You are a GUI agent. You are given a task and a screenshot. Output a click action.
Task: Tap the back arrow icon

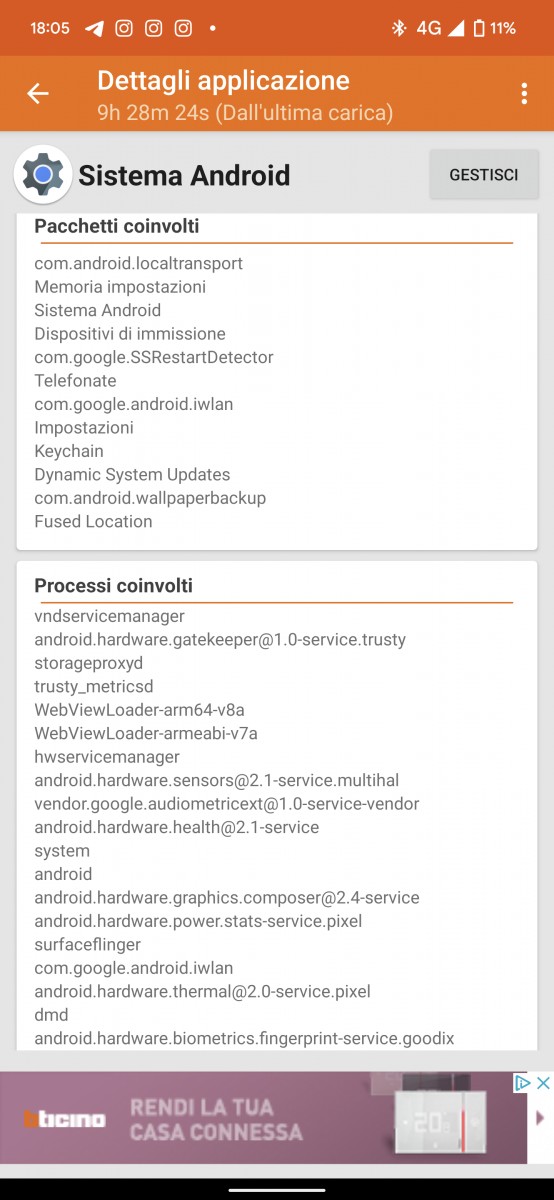tap(38, 94)
